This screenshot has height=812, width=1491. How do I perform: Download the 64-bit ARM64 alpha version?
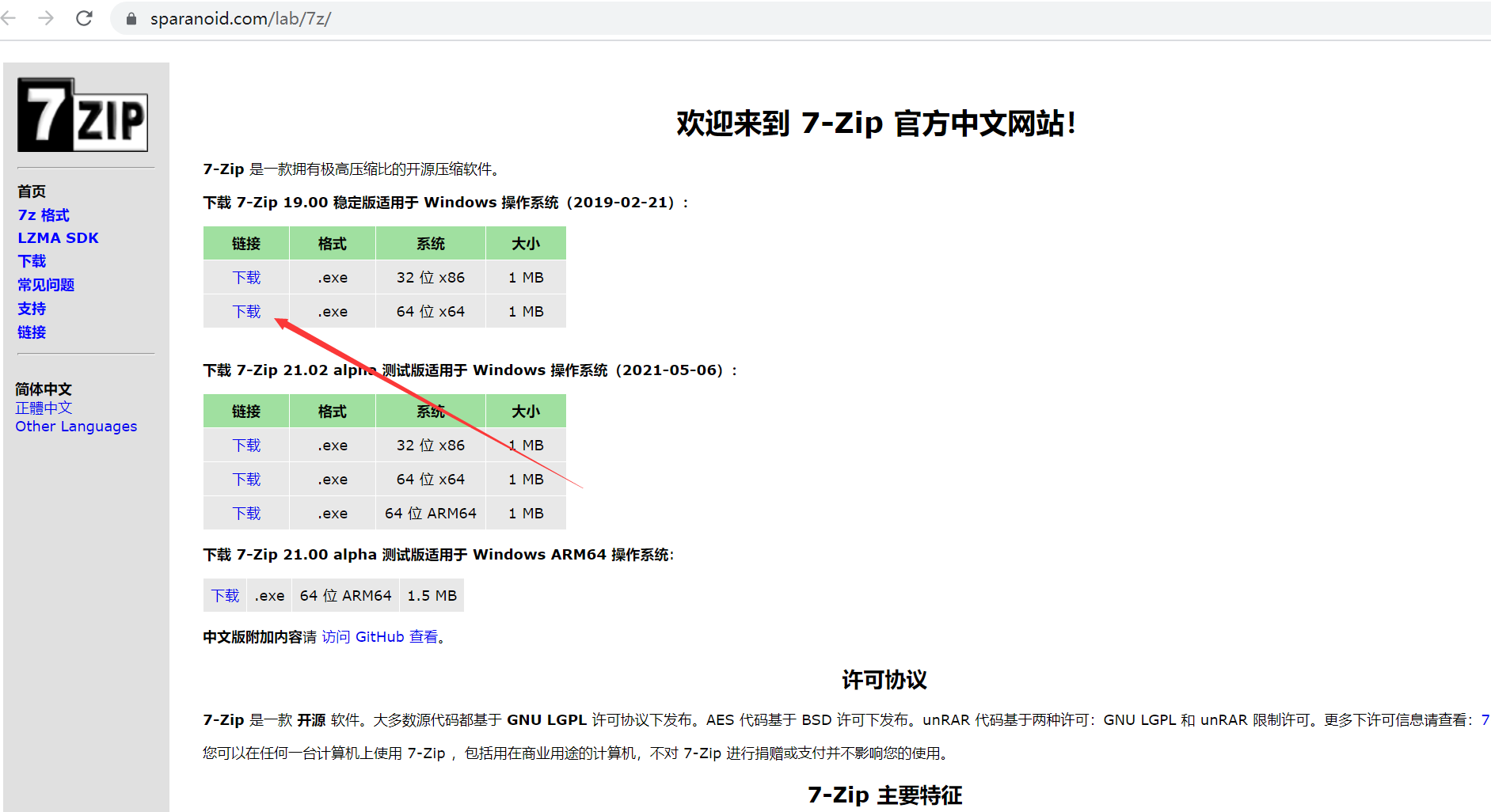coord(246,513)
